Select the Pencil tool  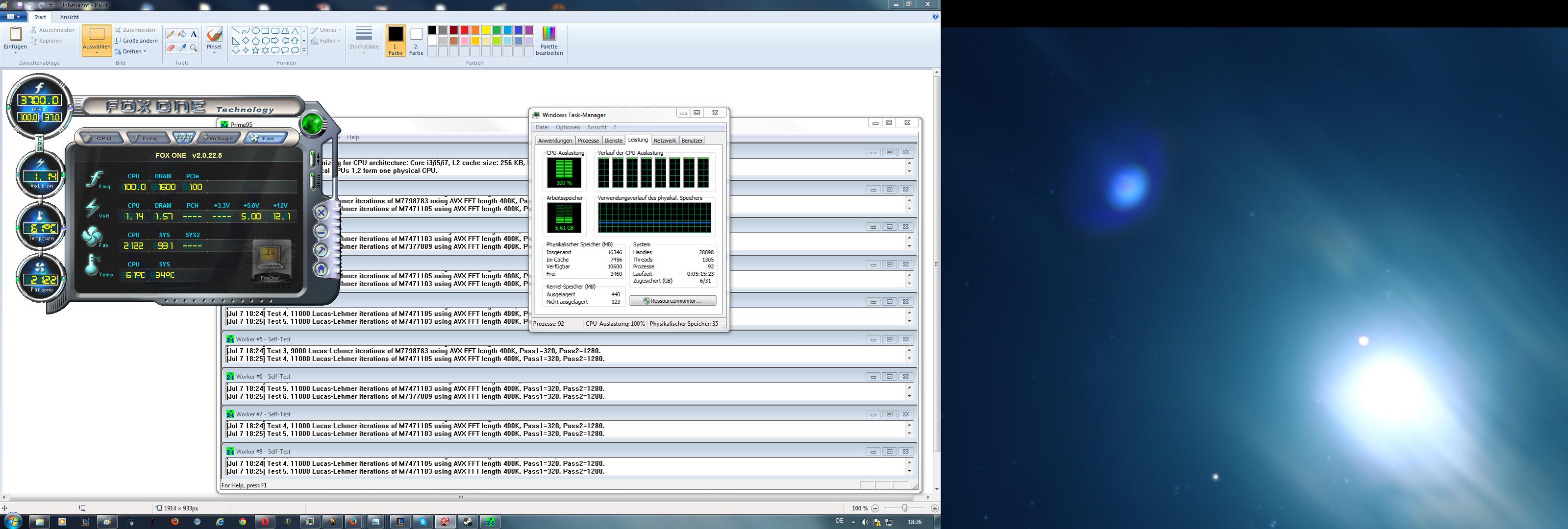pos(171,34)
